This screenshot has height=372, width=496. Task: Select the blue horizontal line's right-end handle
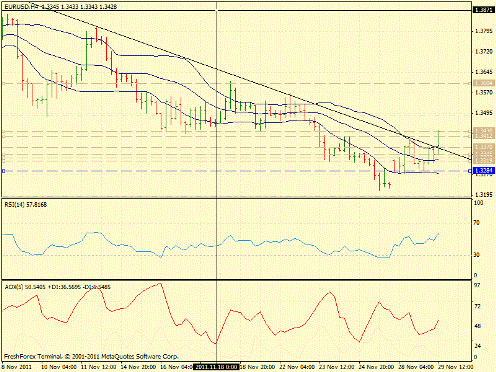point(470,171)
